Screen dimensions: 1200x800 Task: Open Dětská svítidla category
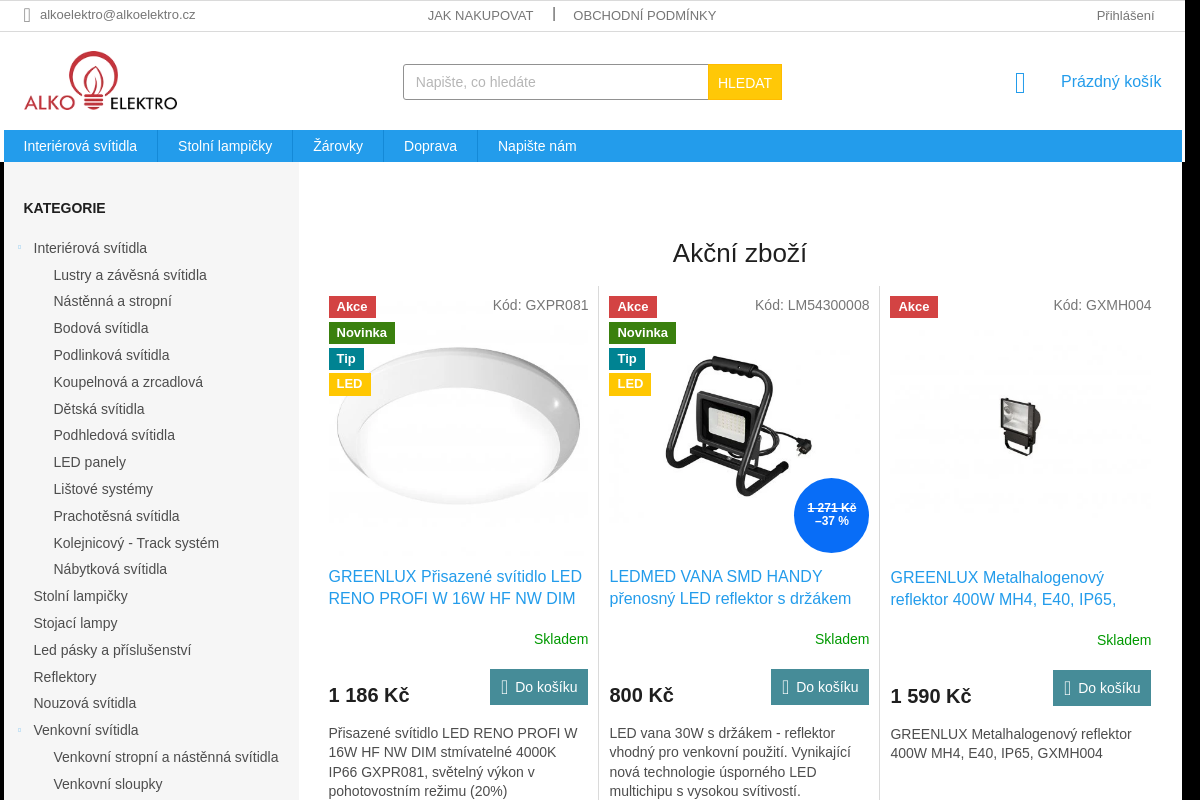(x=99, y=409)
